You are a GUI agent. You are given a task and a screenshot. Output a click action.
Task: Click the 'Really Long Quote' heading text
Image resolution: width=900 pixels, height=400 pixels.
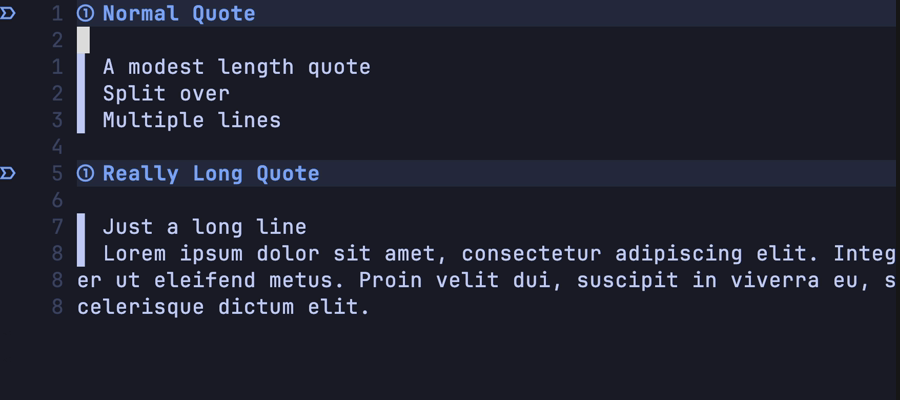[x=211, y=174]
